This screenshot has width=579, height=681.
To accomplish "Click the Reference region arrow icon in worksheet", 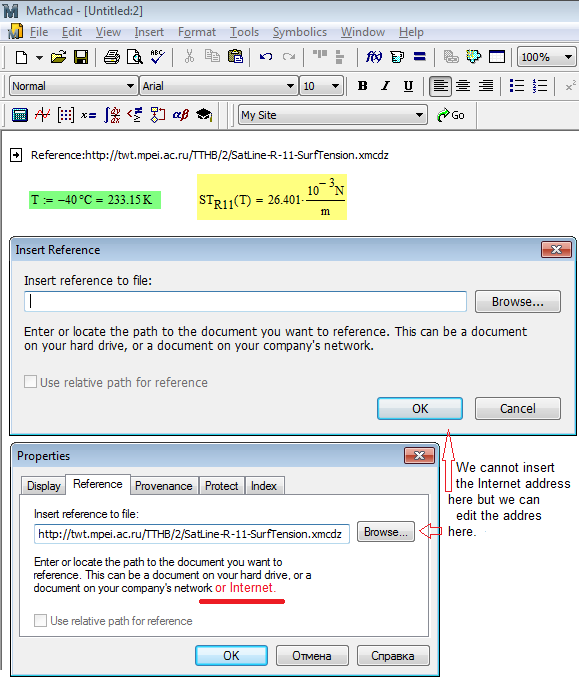I will point(16,155).
